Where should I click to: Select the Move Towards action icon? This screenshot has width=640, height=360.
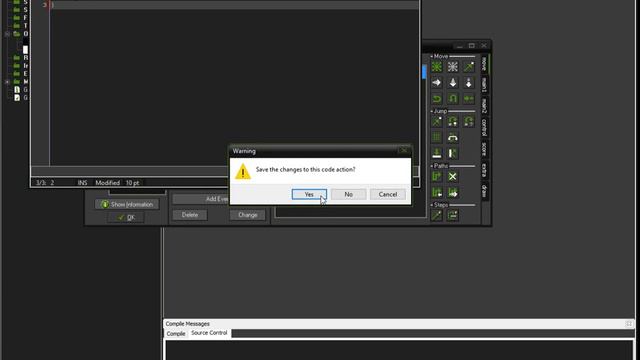469,67
